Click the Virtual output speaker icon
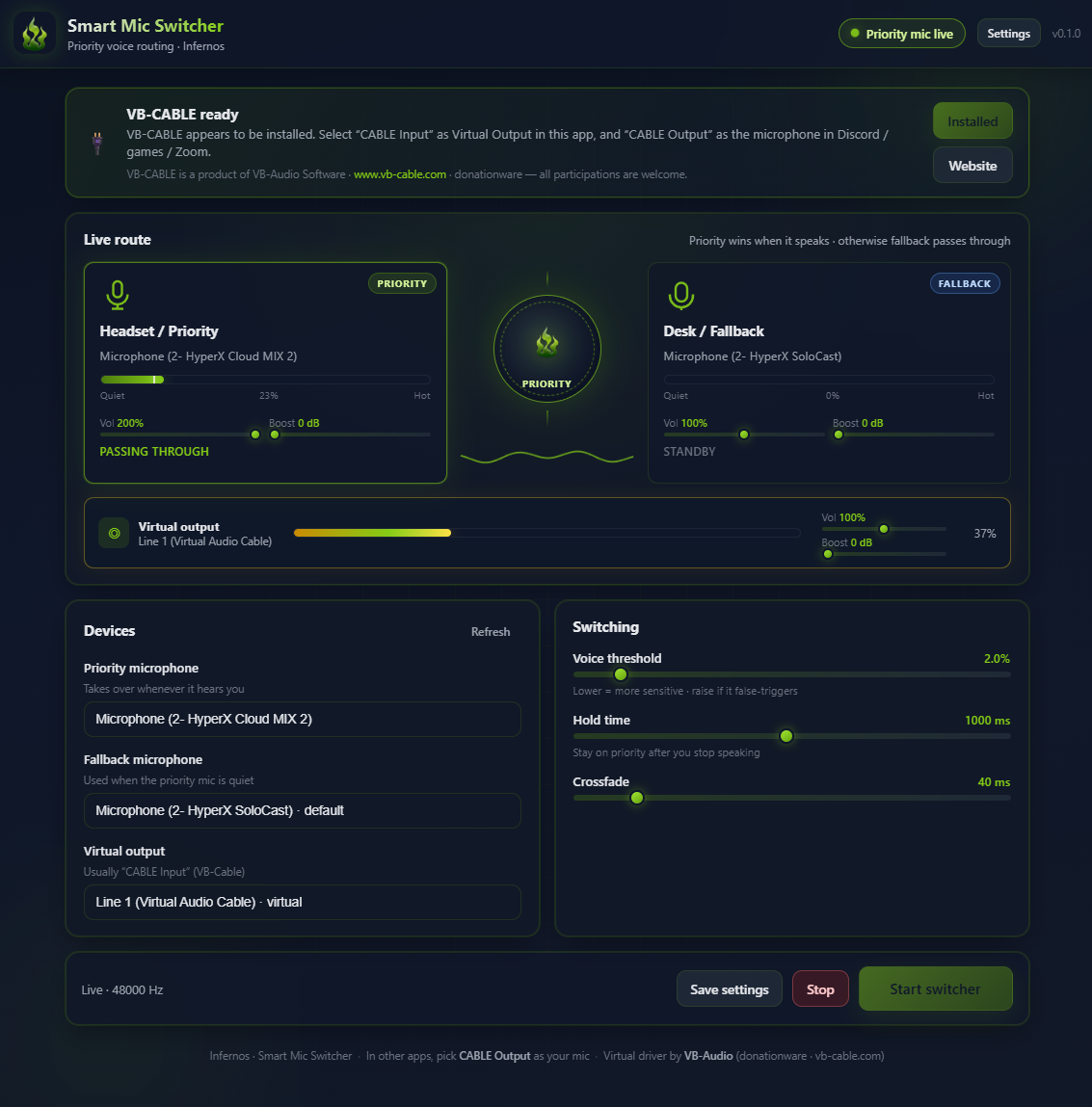The width and height of the screenshot is (1092, 1107). click(x=114, y=533)
